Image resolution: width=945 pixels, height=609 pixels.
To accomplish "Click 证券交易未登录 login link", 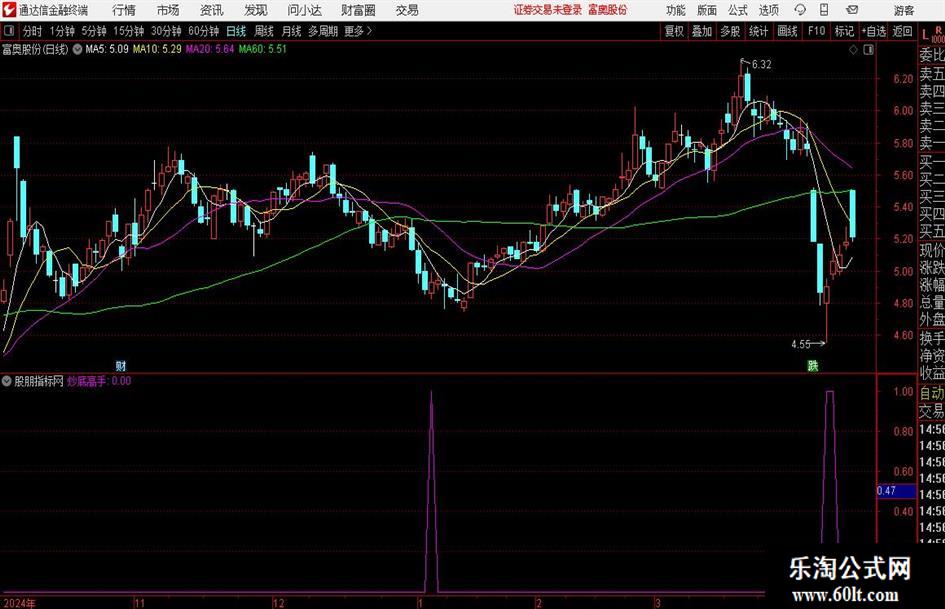I will [x=548, y=10].
